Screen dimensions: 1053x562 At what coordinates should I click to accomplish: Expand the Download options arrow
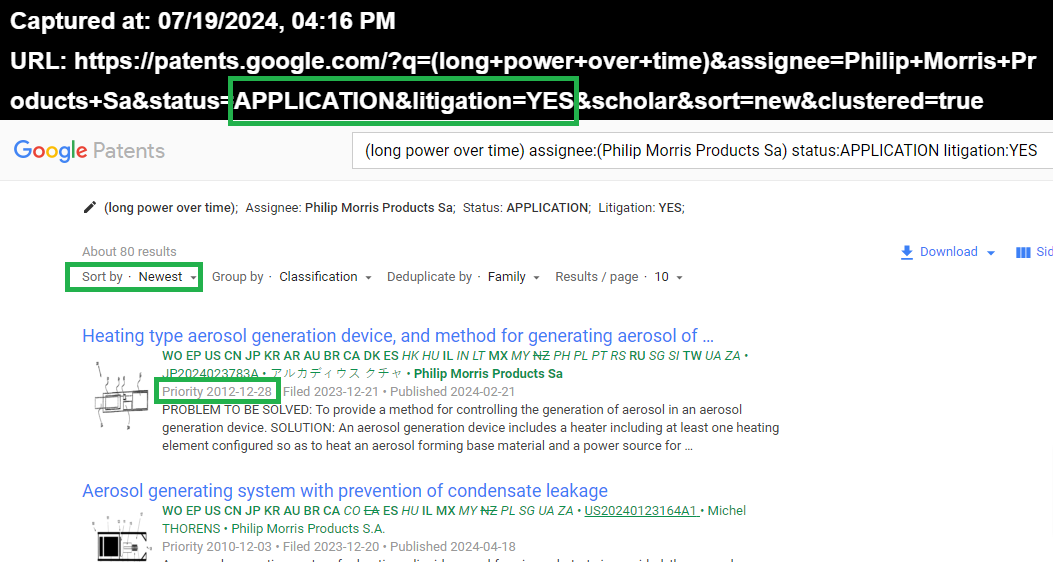(x=991, y=253)
